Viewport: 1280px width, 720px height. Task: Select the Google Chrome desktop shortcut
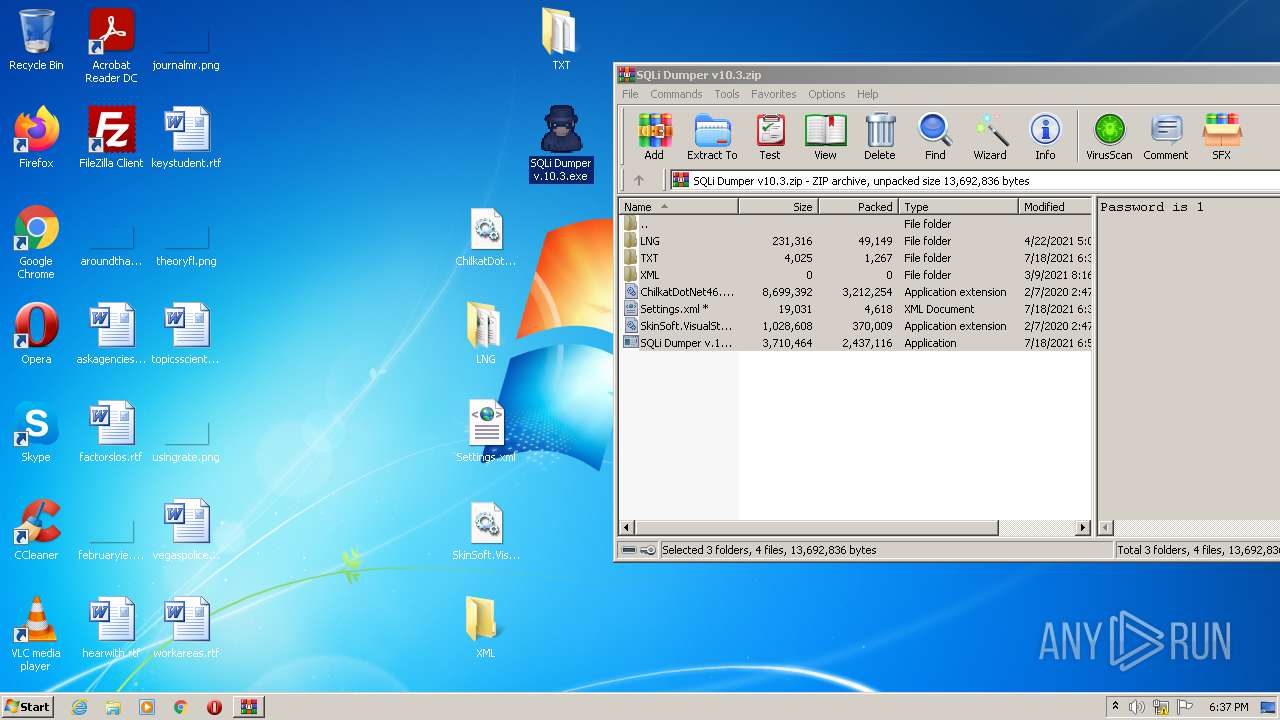click(x=36, y=243)
